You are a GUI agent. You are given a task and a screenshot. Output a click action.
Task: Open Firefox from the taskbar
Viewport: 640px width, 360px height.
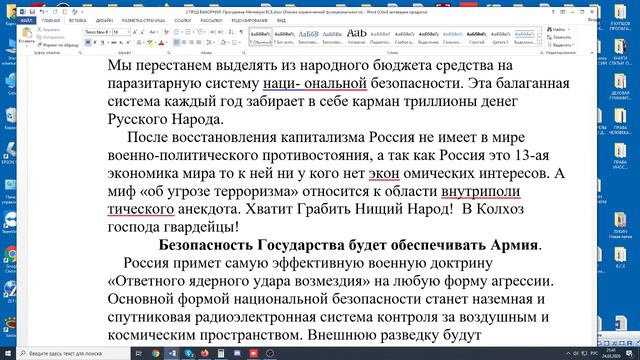204,353
